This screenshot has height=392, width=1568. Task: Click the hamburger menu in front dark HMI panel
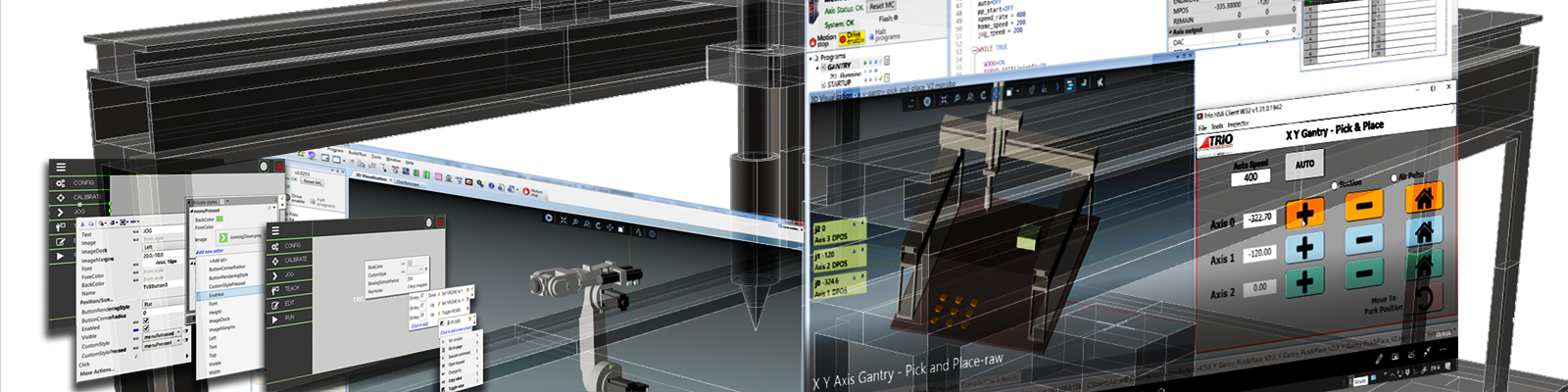pyautogui.click(x=274, y=230)
